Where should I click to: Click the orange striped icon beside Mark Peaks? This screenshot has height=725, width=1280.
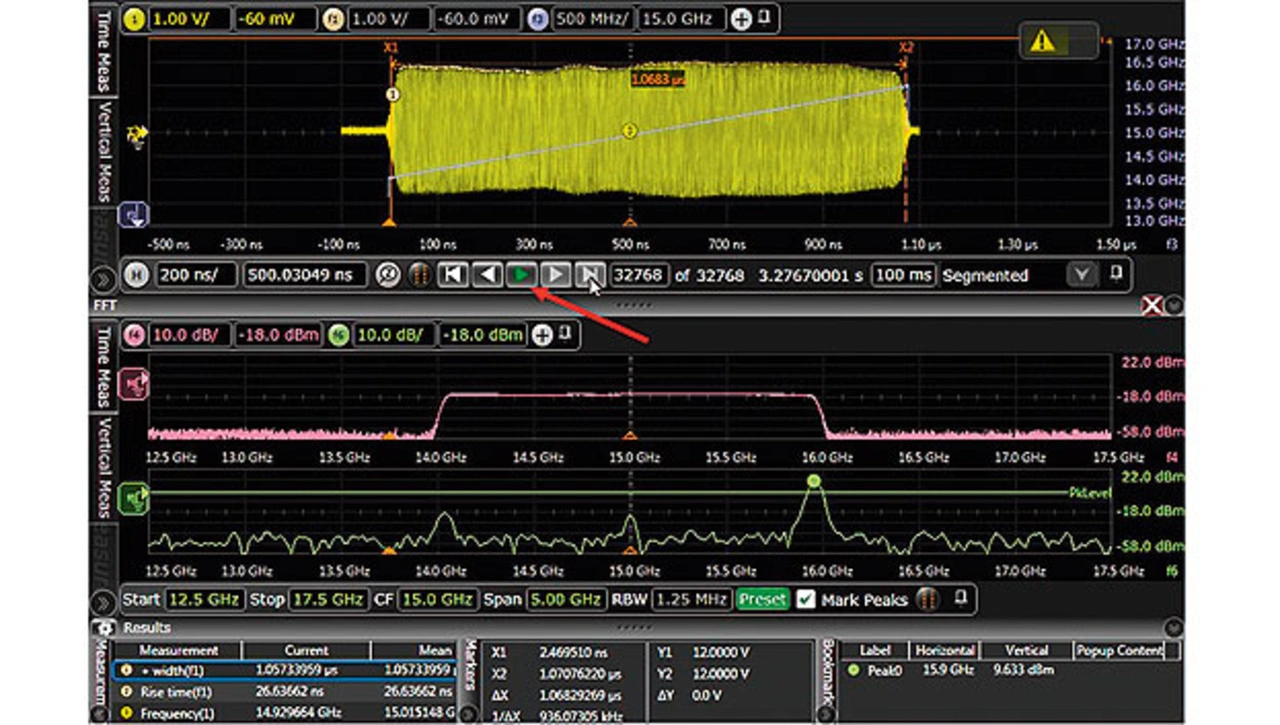point(928,600)
